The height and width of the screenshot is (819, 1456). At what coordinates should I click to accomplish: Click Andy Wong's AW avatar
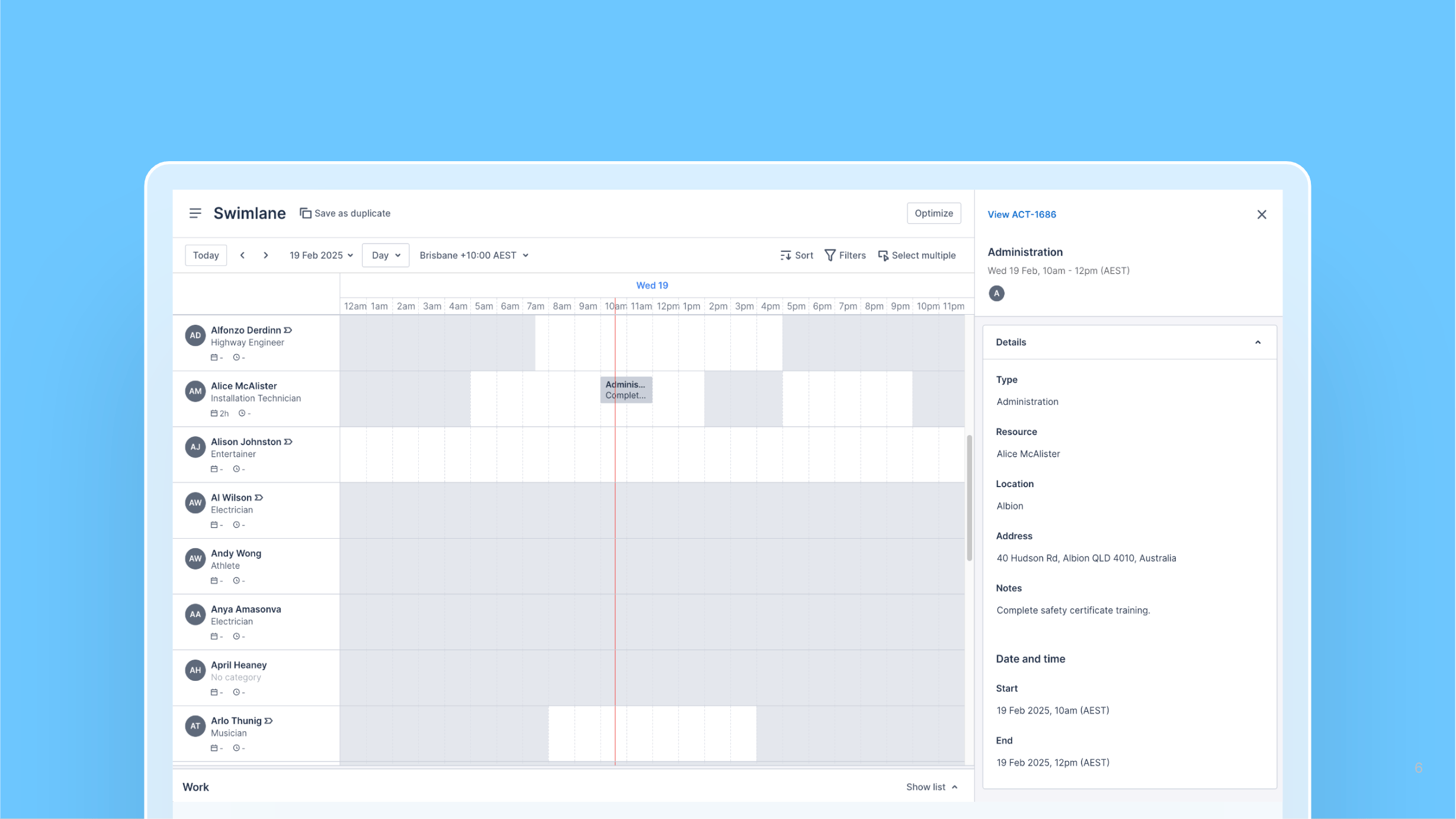click(x=195, y=558)
